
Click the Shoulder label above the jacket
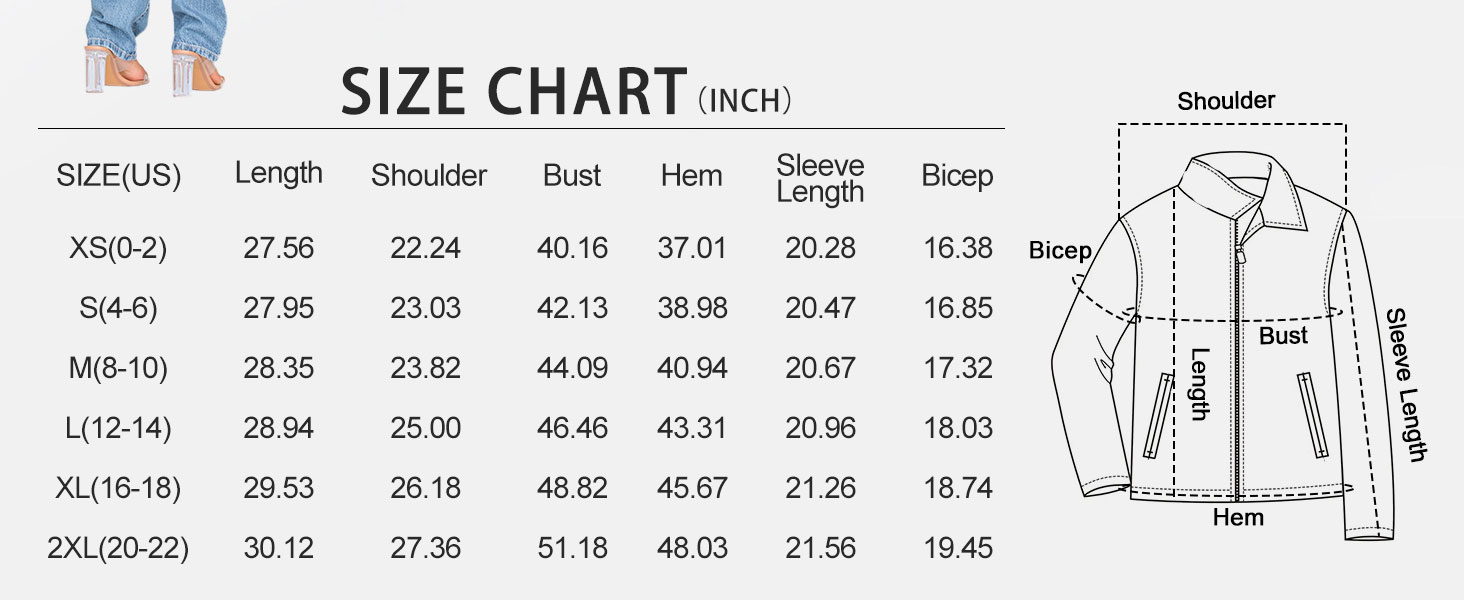(x=1226, y=101)
